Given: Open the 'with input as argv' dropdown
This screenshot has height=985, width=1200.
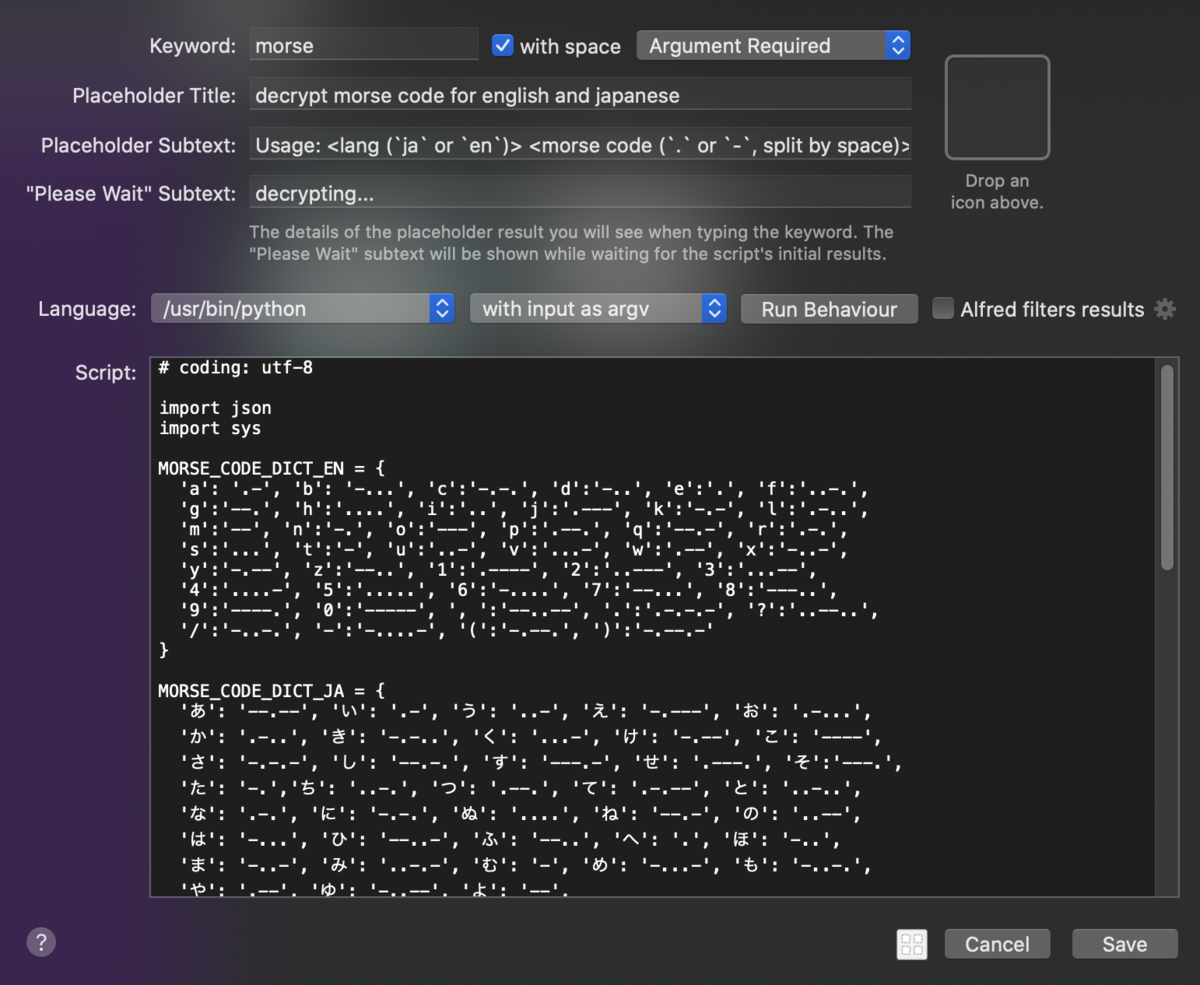Looking at the screenshot, I should pos(598,309).
